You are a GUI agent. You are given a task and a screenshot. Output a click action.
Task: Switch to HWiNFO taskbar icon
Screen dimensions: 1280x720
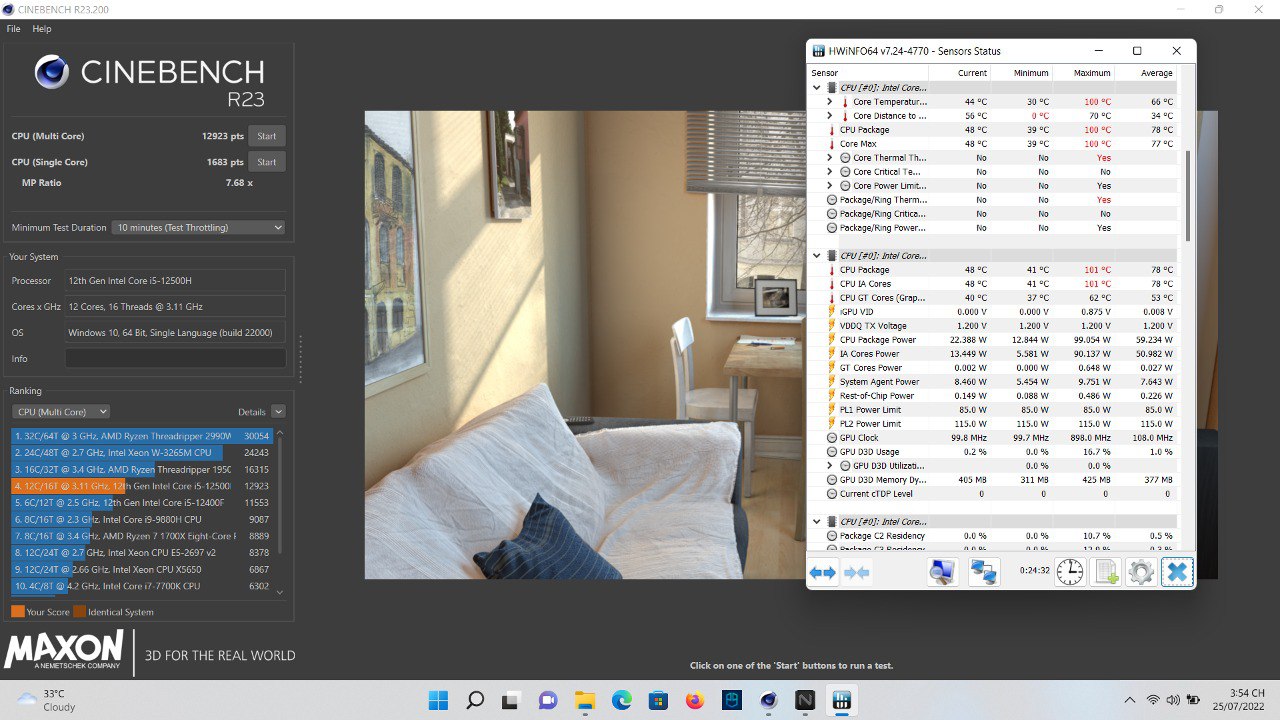coord(841,701)
